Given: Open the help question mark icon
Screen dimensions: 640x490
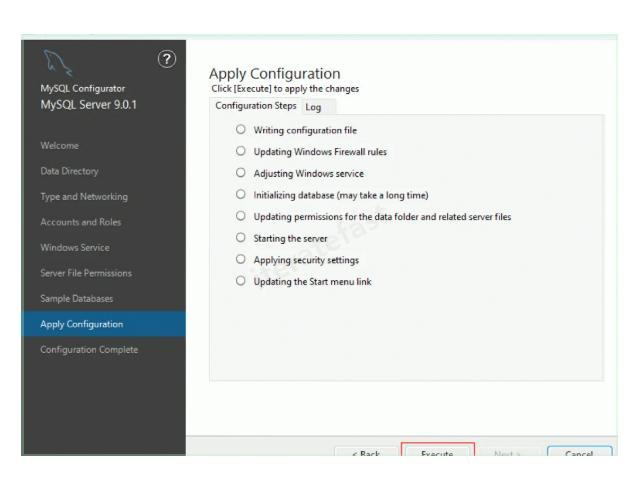Looking at the screenshot, I should tap(167, 59).
